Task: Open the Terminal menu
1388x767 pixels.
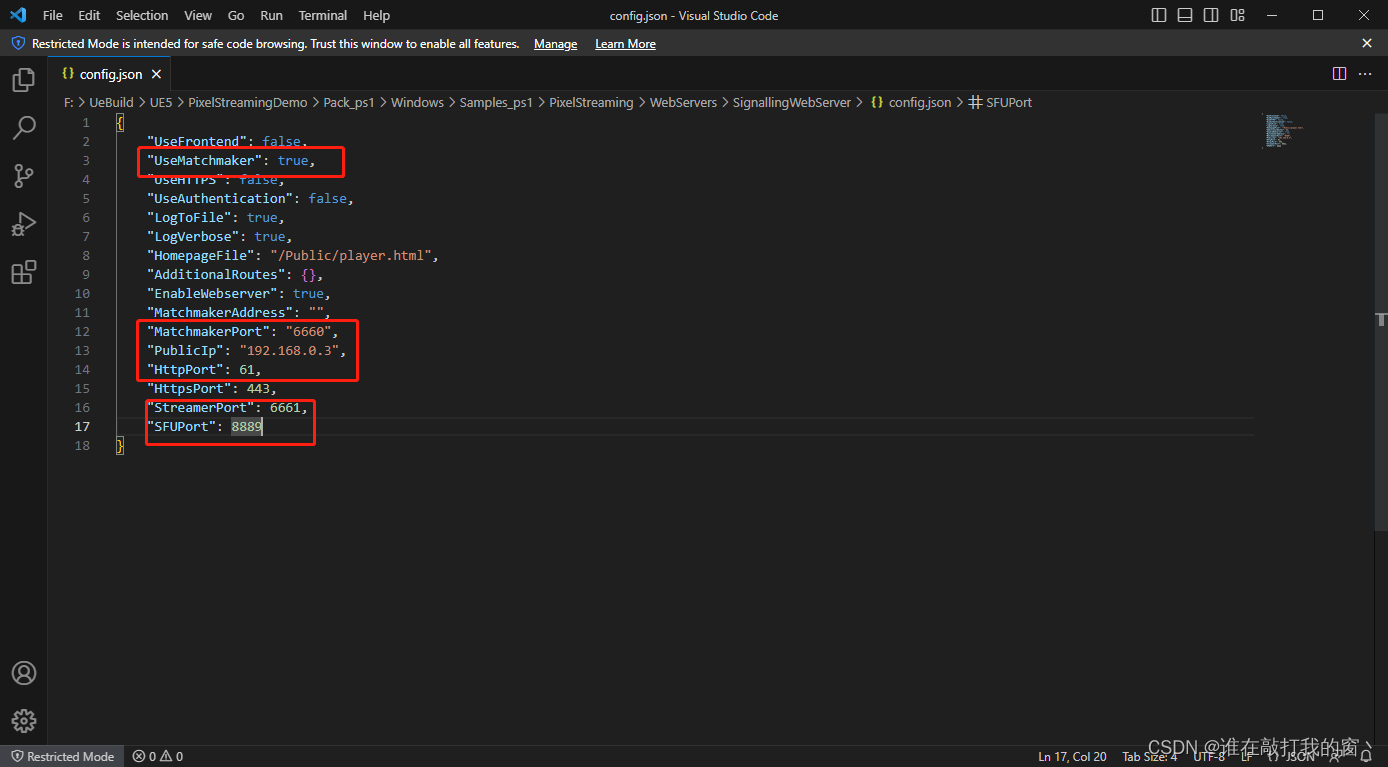Action: click(x=323, y=15)
